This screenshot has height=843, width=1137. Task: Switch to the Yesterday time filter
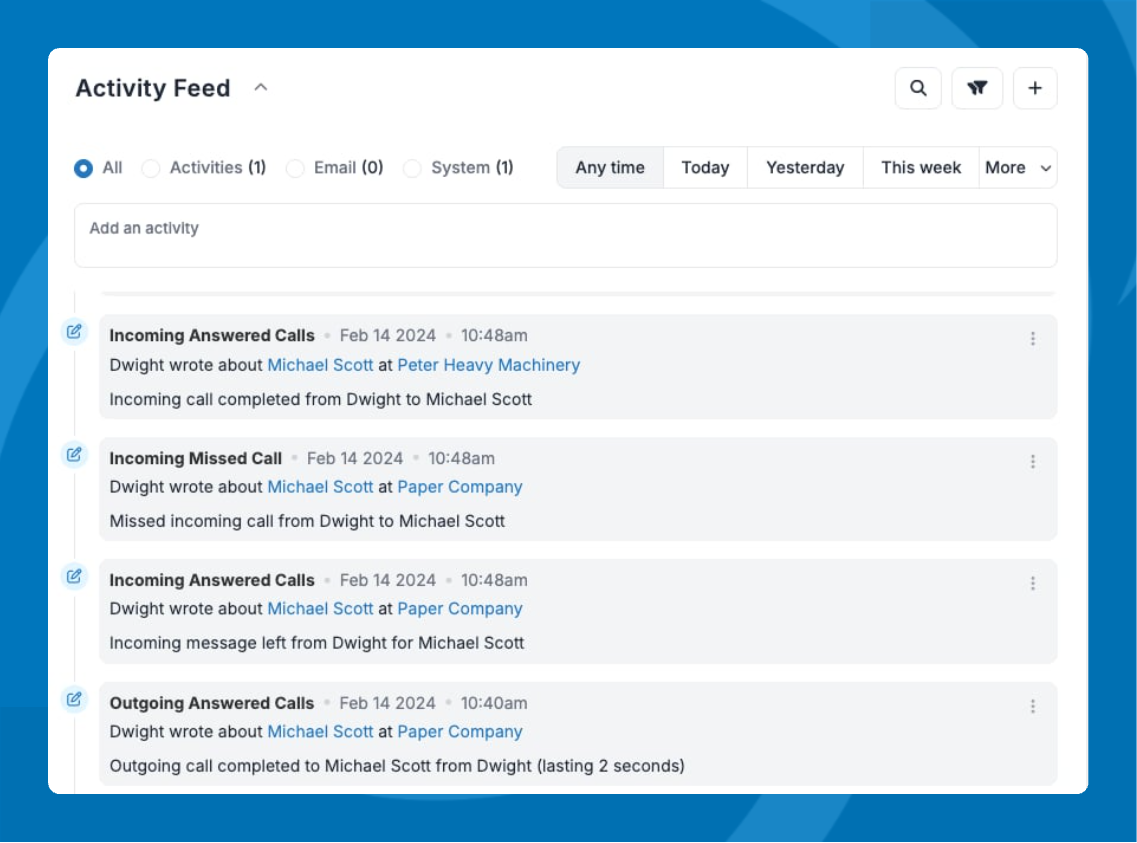pyautogui.click(x=805, y=168)
